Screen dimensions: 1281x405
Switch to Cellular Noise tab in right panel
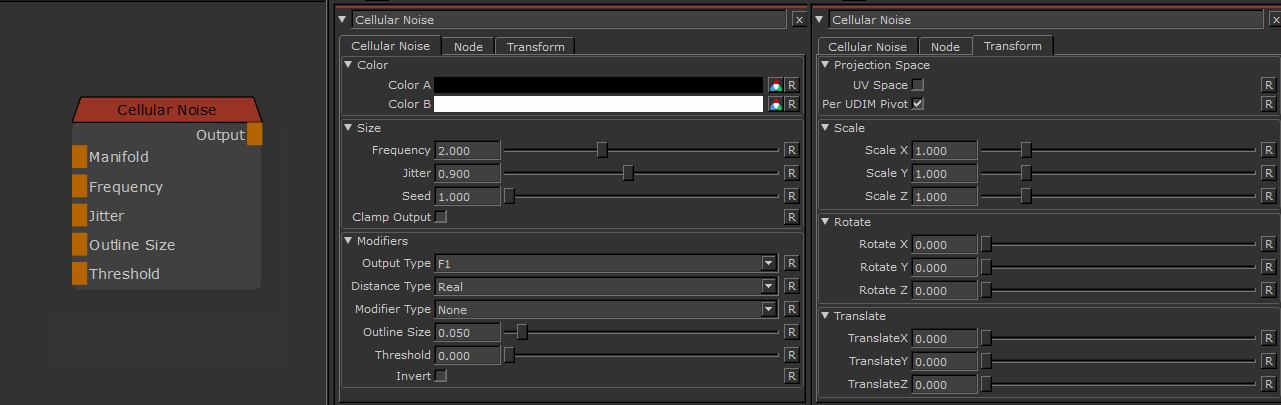(867, 47)
